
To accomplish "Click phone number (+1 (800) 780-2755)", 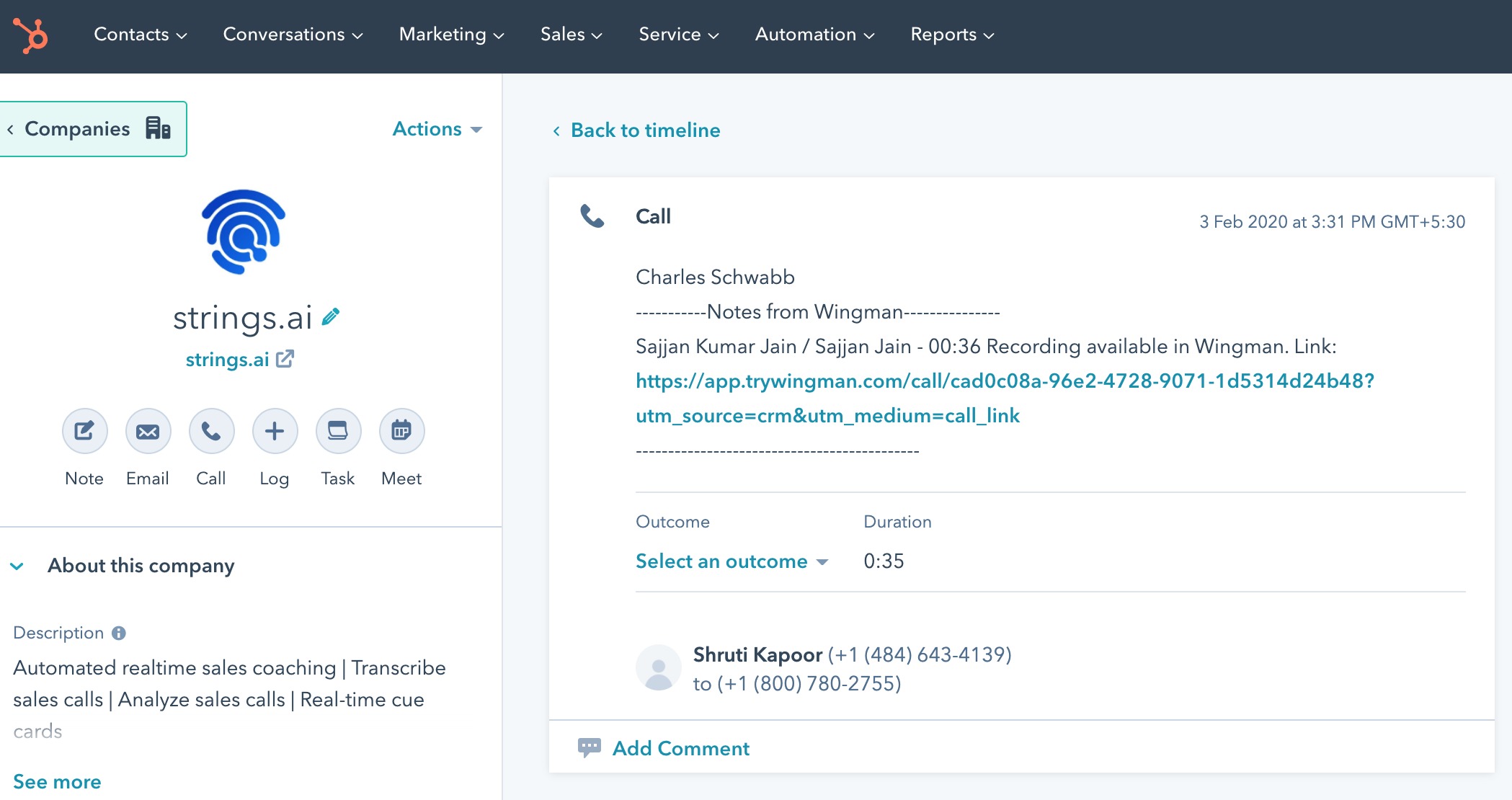I will [x=809, y=684].
